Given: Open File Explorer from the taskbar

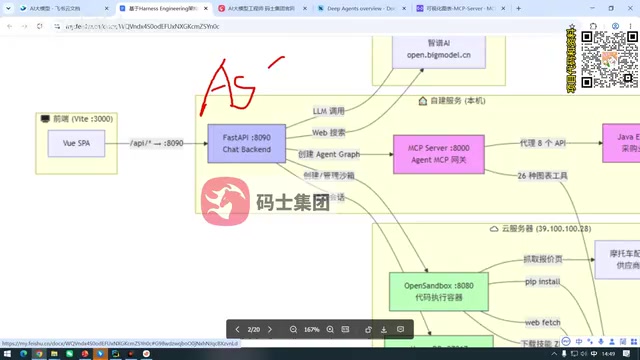Looking at the screenshot, I should pos(54,353).
